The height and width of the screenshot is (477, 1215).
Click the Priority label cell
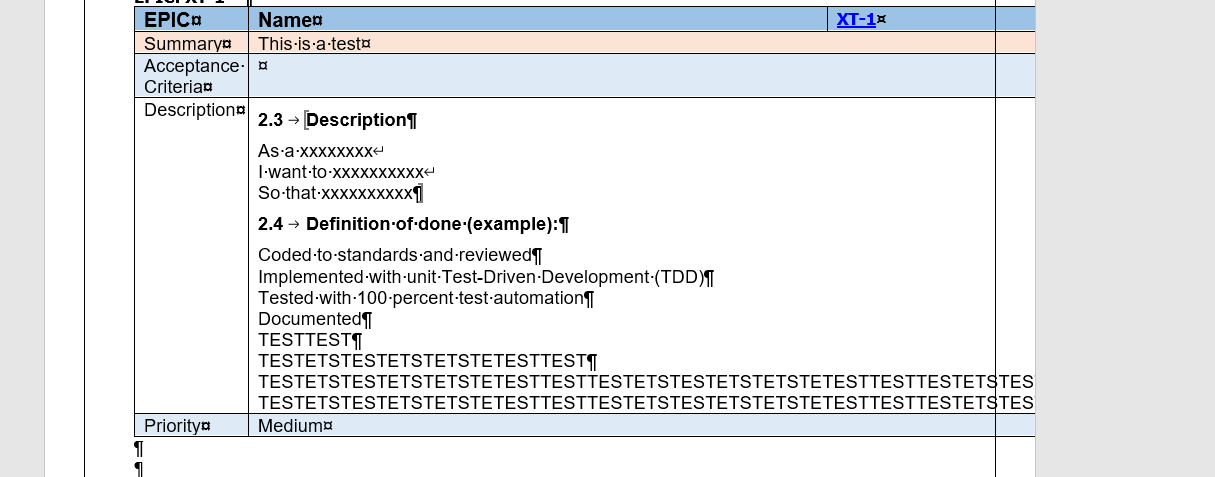pyautogui.click(x=176, y=426)
